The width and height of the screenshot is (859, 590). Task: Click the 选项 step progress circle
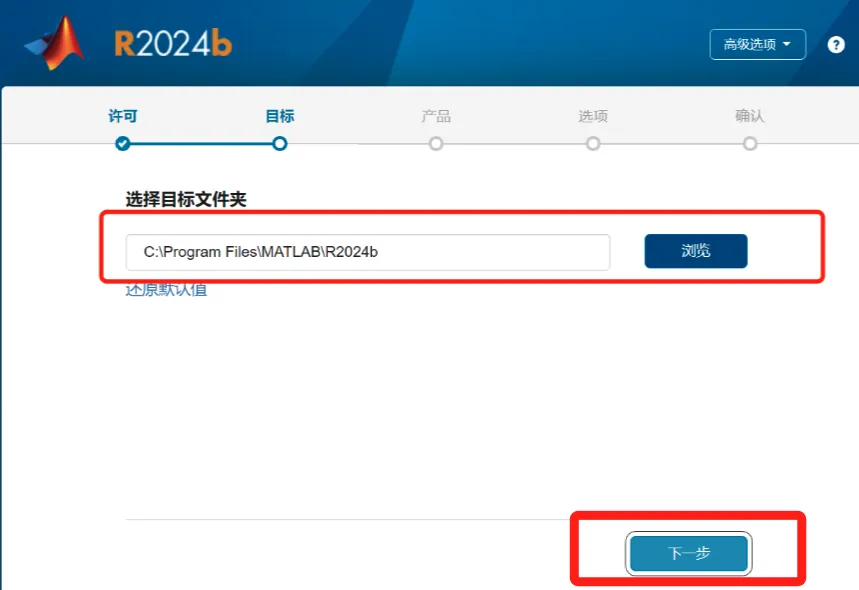593,144
